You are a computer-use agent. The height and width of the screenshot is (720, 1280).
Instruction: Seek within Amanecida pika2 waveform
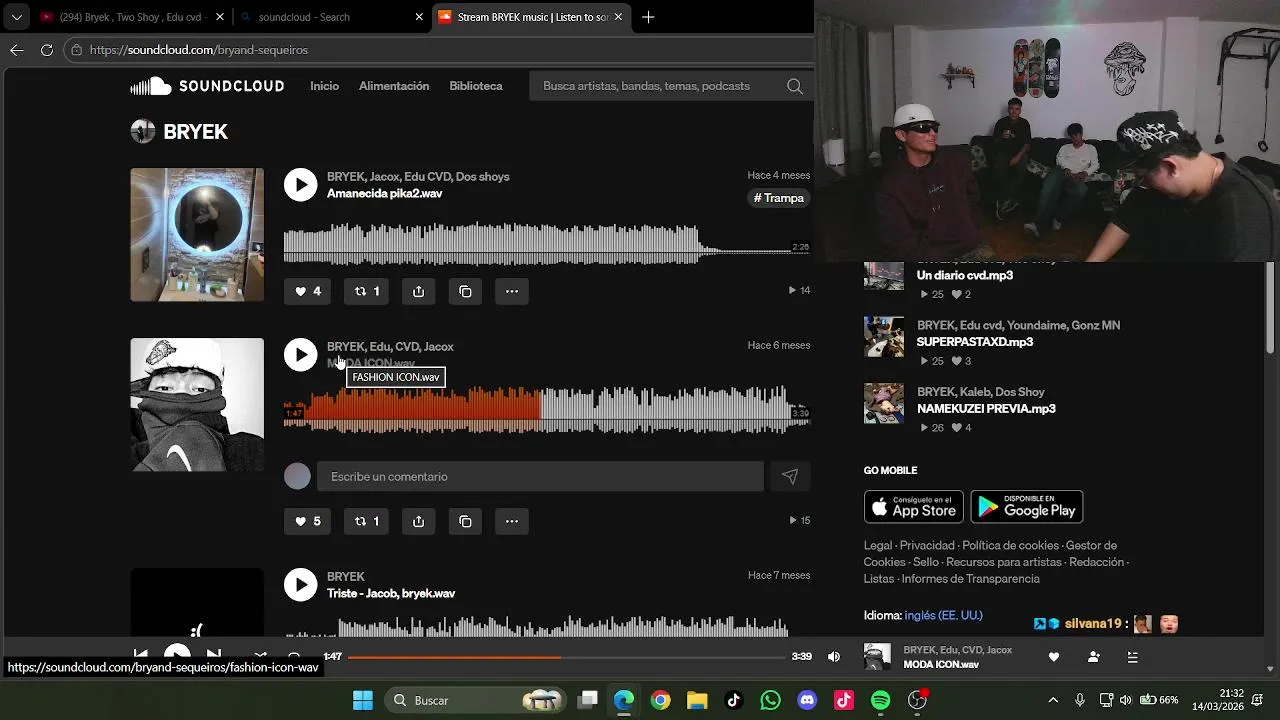click(546, 244)
